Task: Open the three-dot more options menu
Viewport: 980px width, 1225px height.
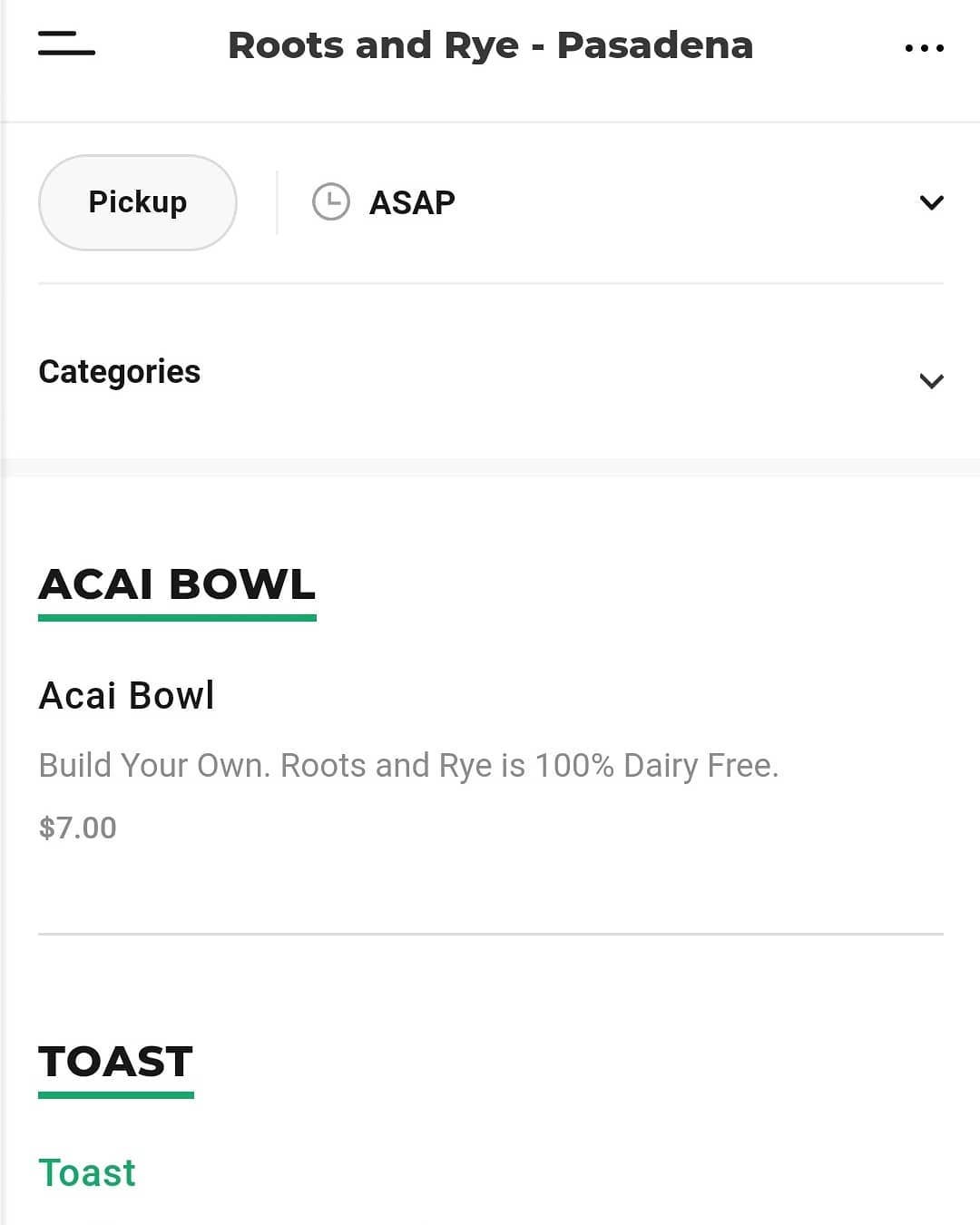Action: [924, 47]
